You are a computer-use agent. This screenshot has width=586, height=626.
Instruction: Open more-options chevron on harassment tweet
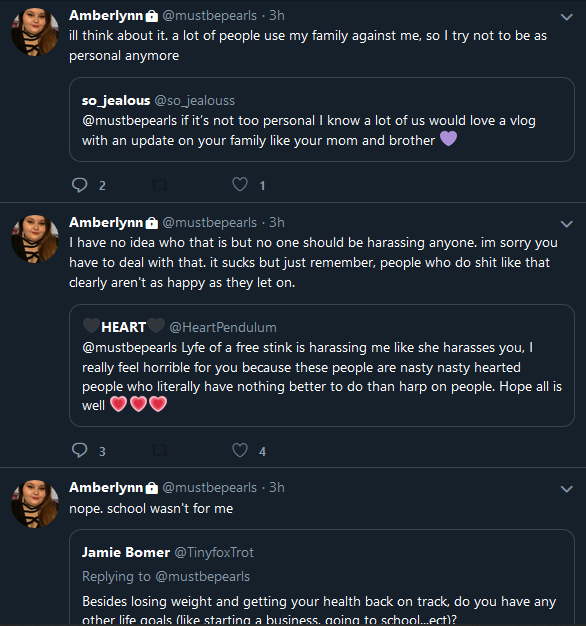[x=566, y=224]
